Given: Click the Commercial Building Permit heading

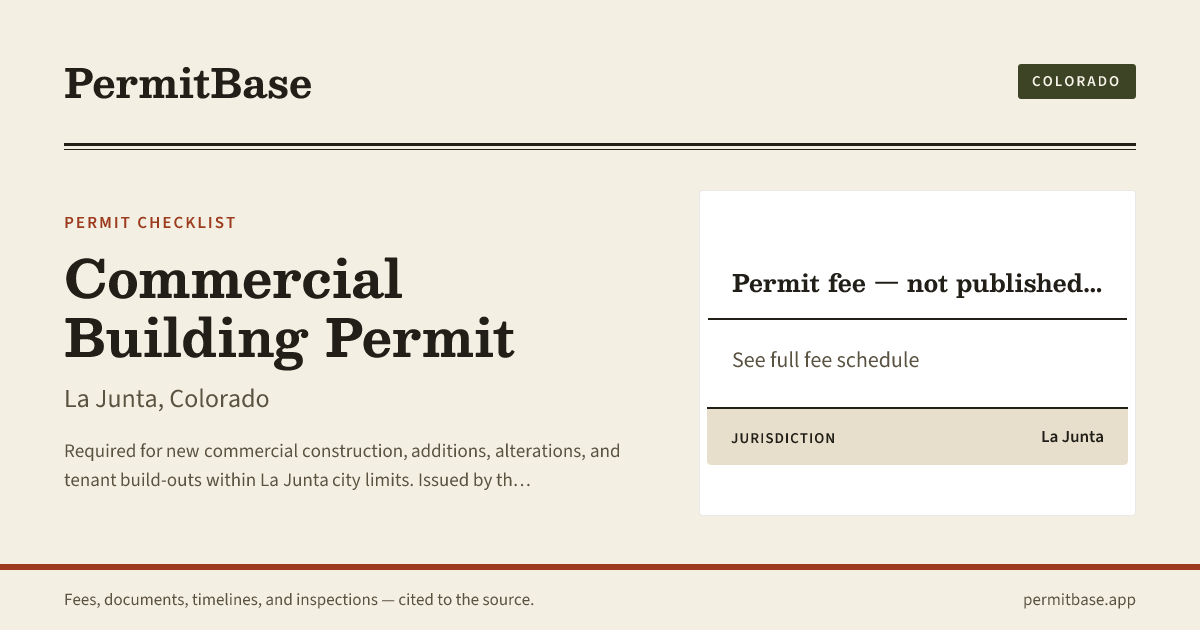Looking at the screenshot, I should [290, 309].
